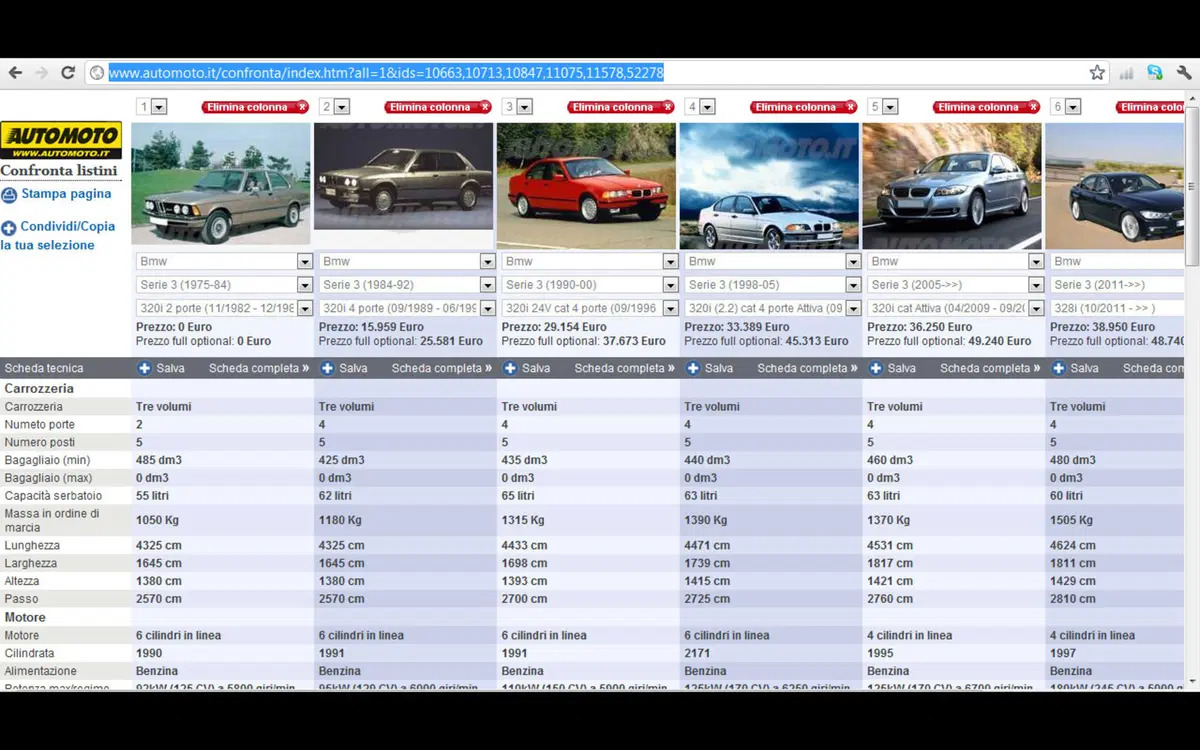The height and width of the screenshot is (750, 1200).
Task: Click the browser forward arrow
Action: point(41,73)
